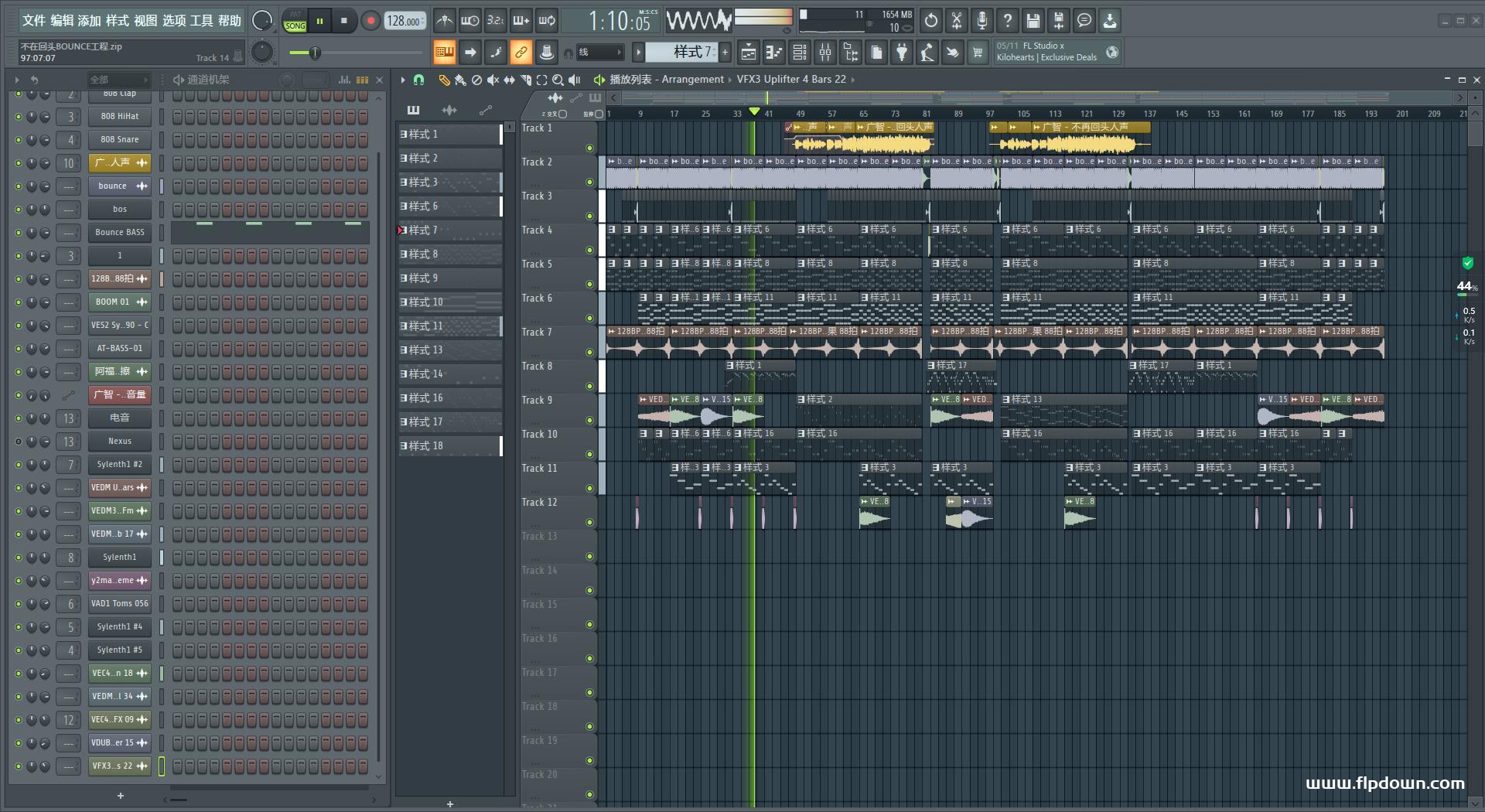Toggle the 交叉 crossfade checkbox
Viewport: 1485px width, 812px height.
(563, 114)
